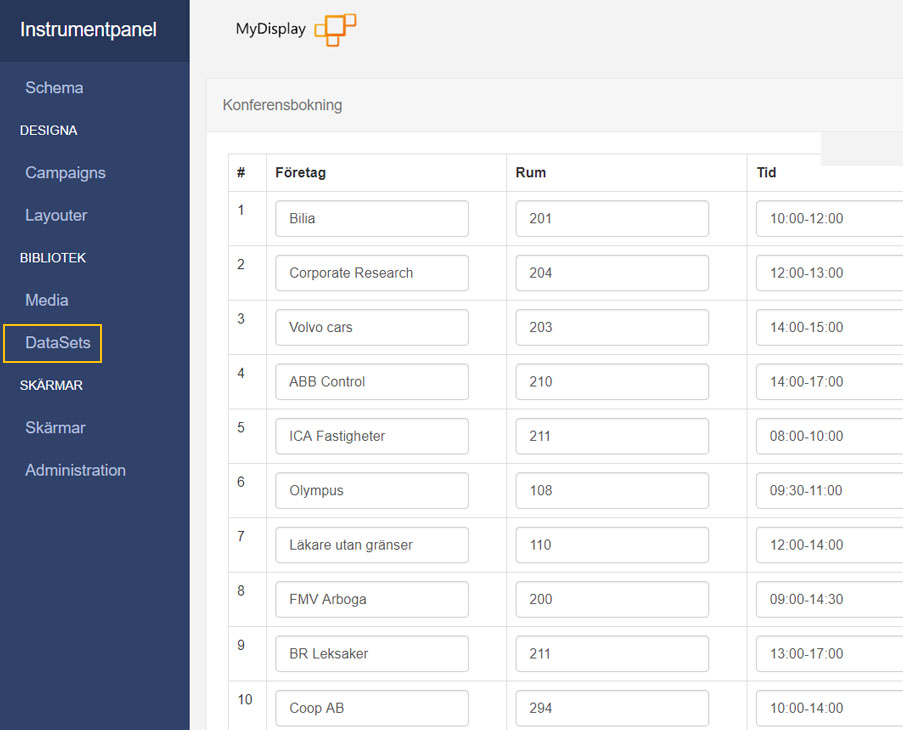
Task: Edit the Läkare utan gränser field
Action: click(372, 545)
